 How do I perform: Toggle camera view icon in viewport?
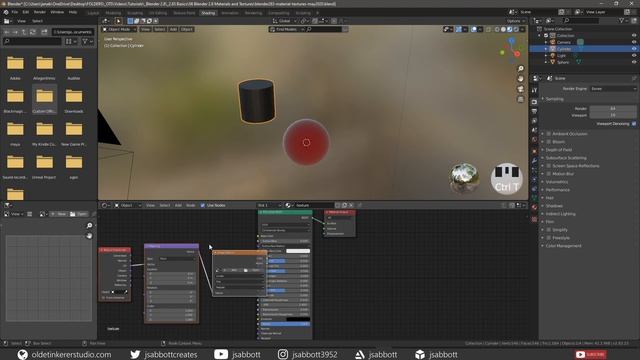[x=520, y=89]
